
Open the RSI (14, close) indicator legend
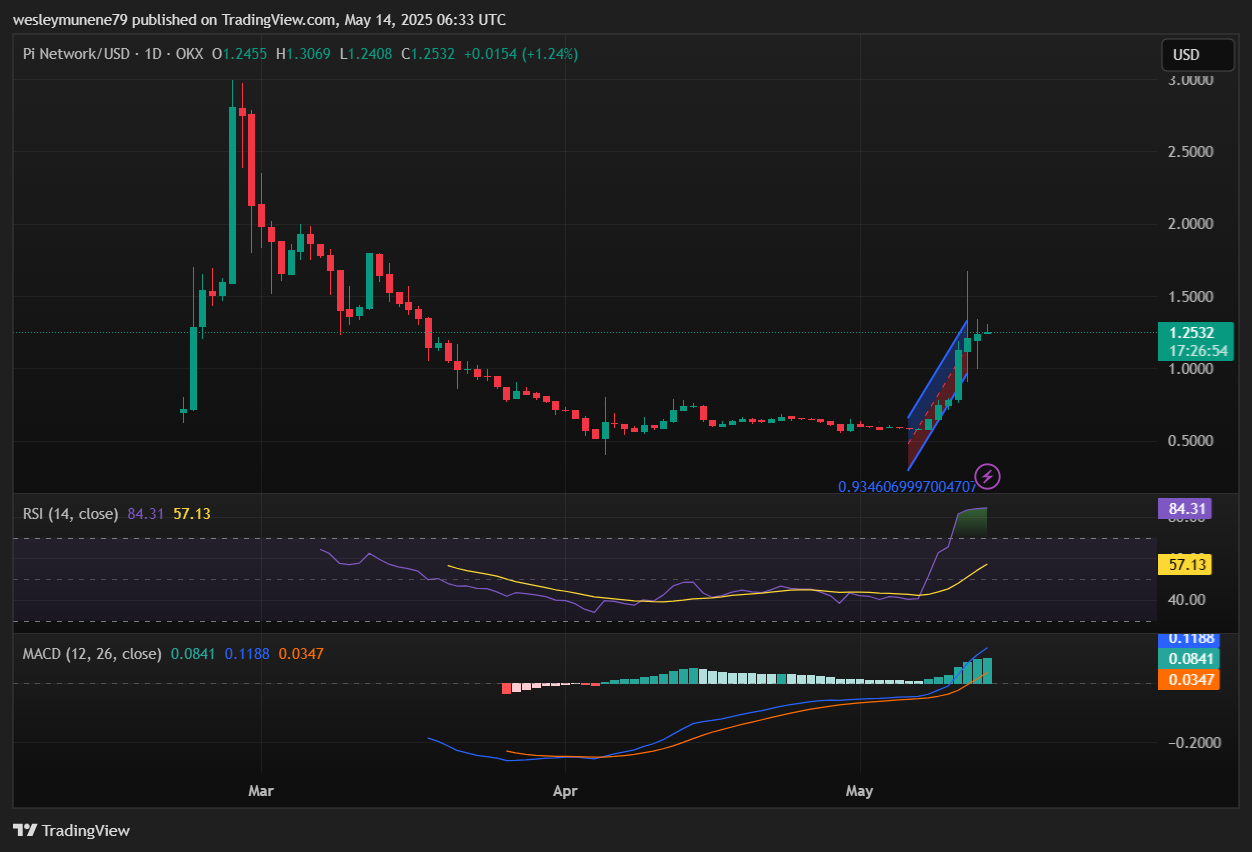point(71,514)
